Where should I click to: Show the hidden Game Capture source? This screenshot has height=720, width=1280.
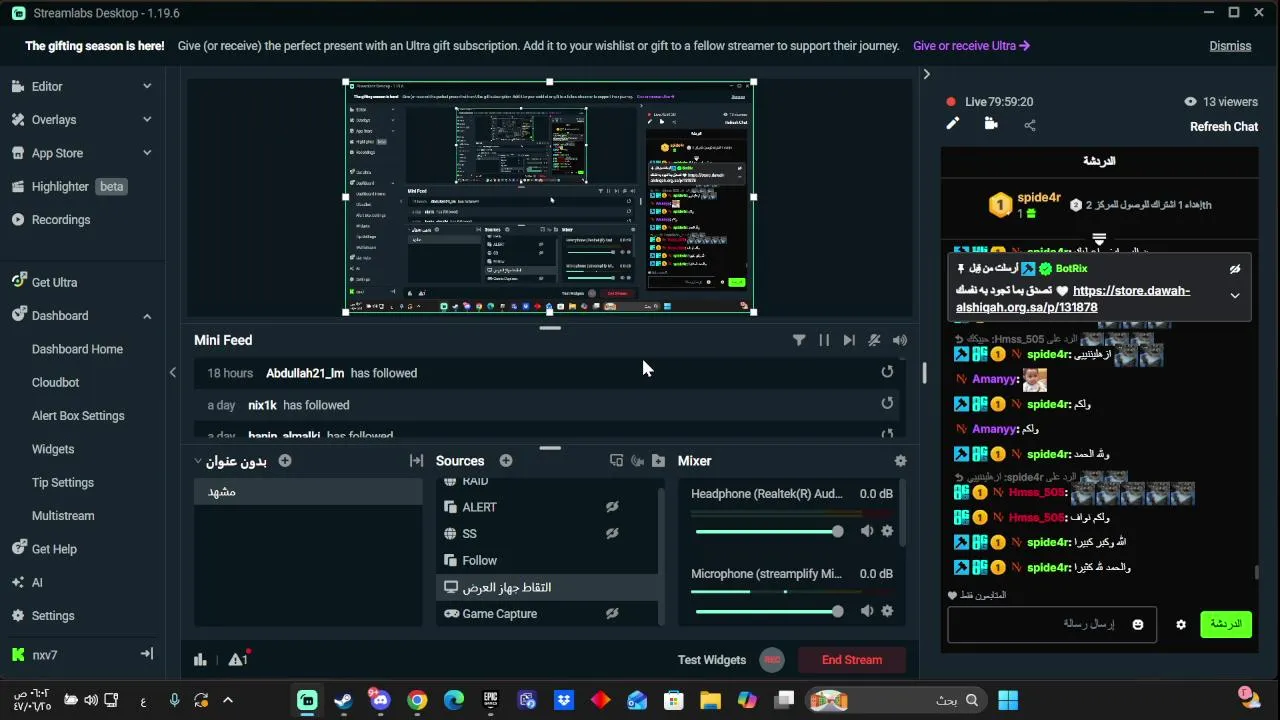[x=612, y=614]
